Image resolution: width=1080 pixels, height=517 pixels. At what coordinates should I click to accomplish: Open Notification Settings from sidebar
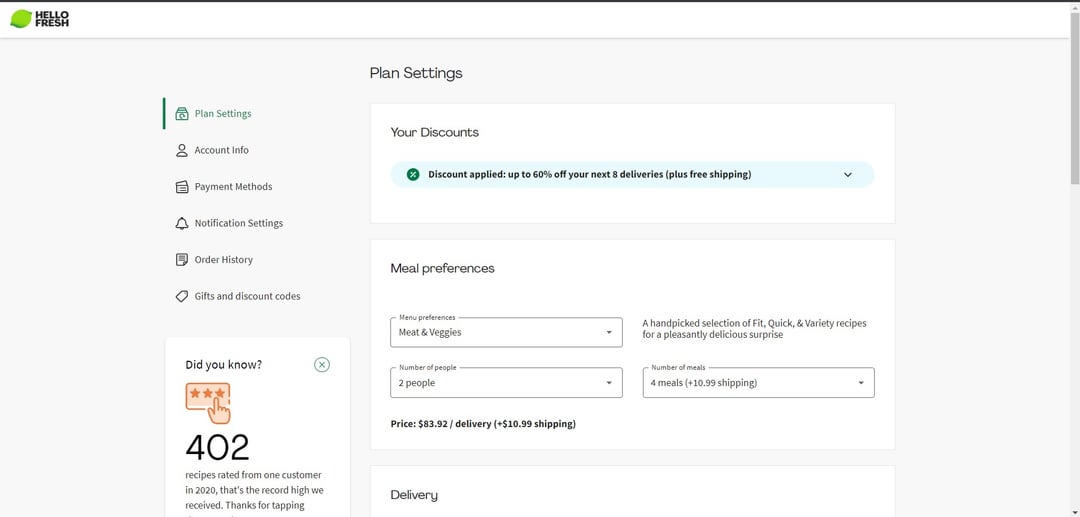238,223
